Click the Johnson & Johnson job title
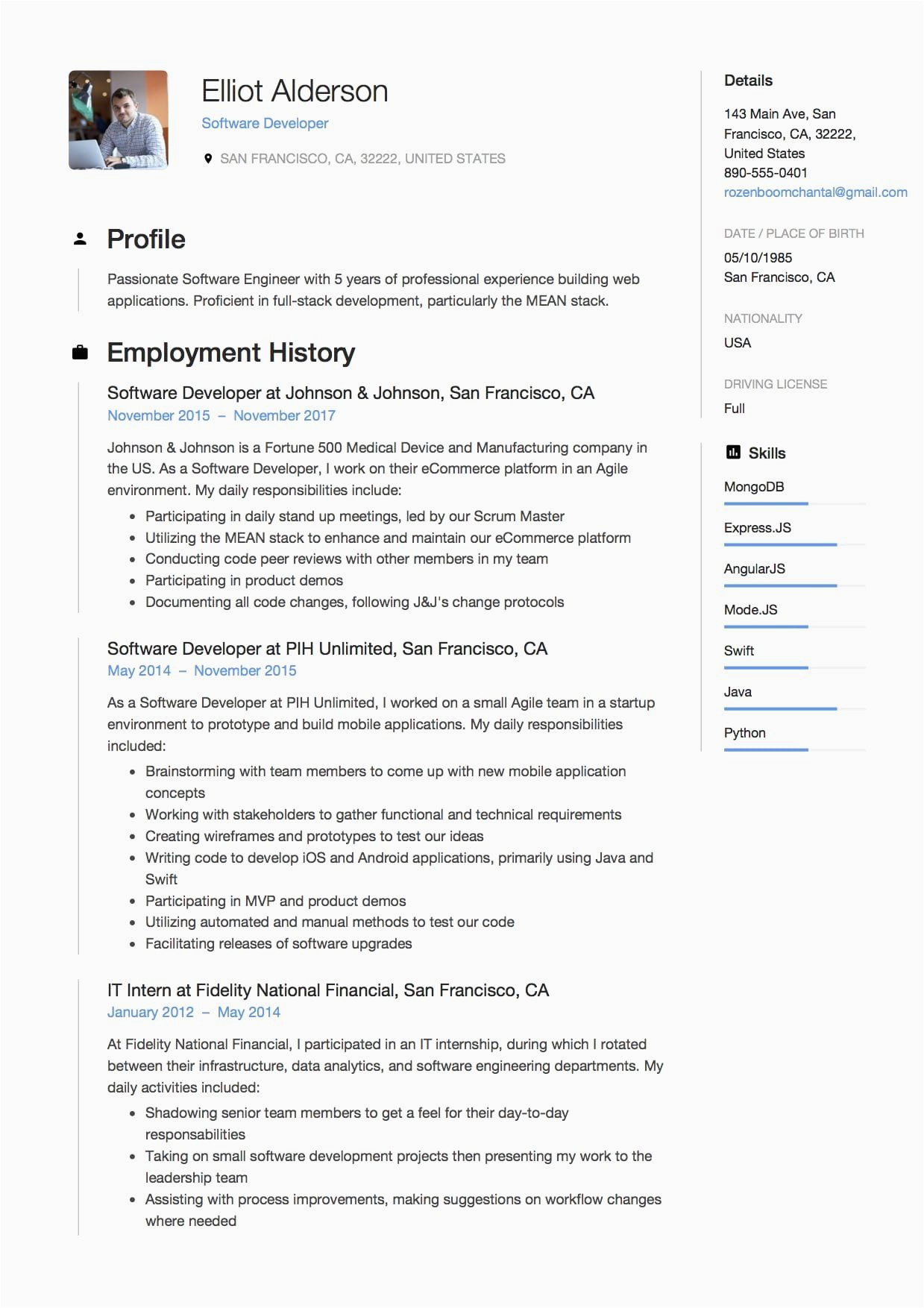This screenshot has width=924, height=1308. point(351,393)
